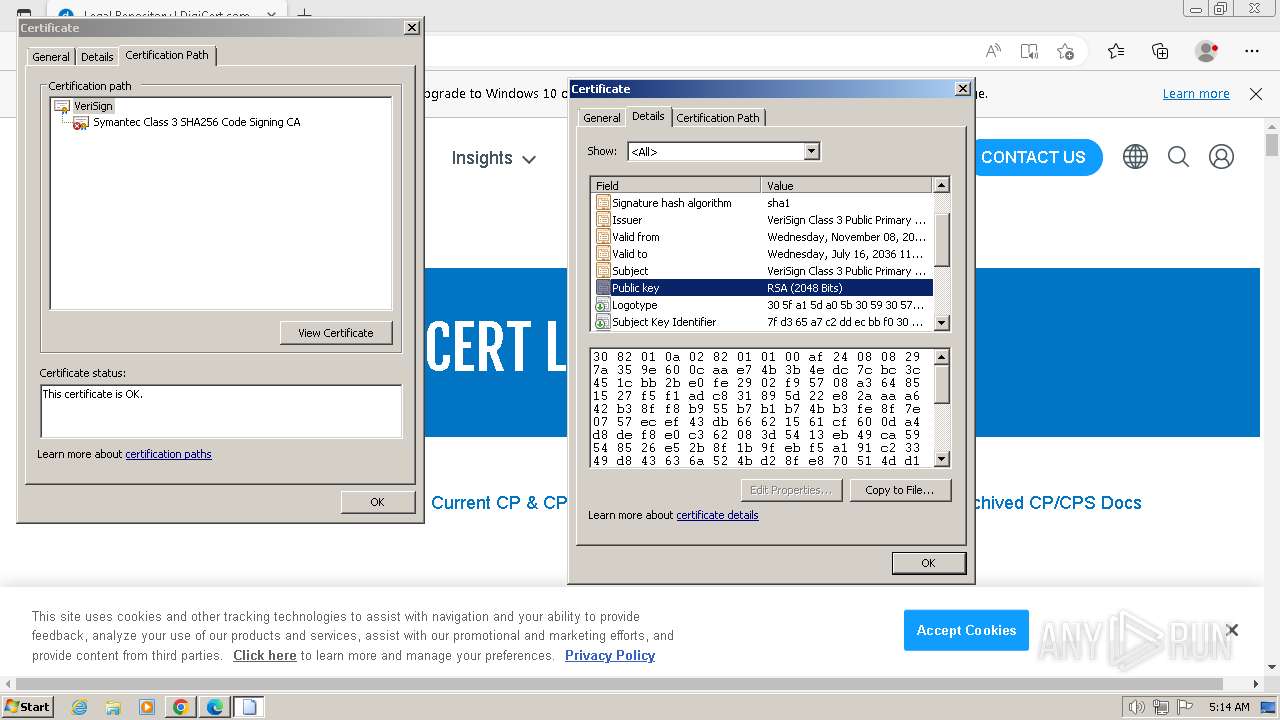Click the DigiCert search magnifier icon

1178,157
